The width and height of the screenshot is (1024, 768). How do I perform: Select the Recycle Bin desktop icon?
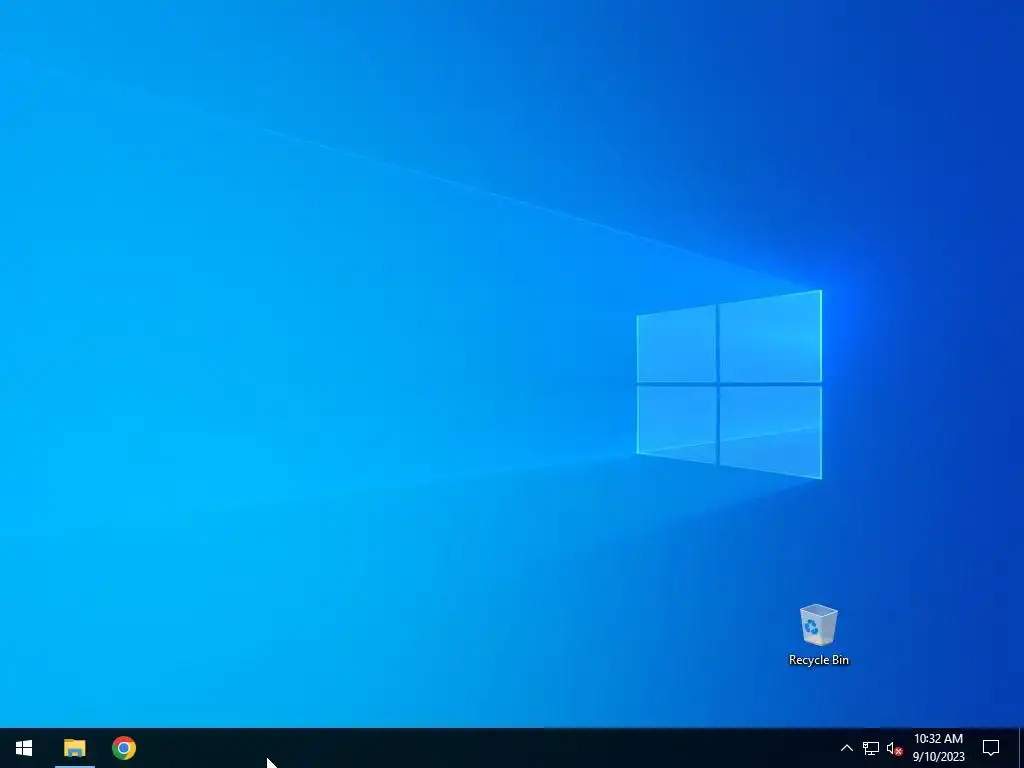coord(818,635)
